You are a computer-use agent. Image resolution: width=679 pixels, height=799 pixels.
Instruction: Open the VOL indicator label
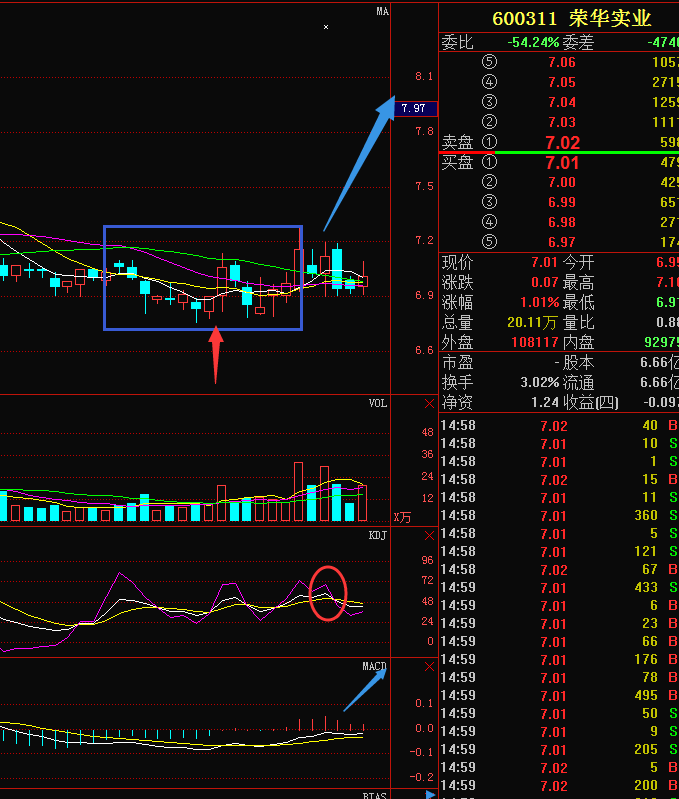click(378, 404)
